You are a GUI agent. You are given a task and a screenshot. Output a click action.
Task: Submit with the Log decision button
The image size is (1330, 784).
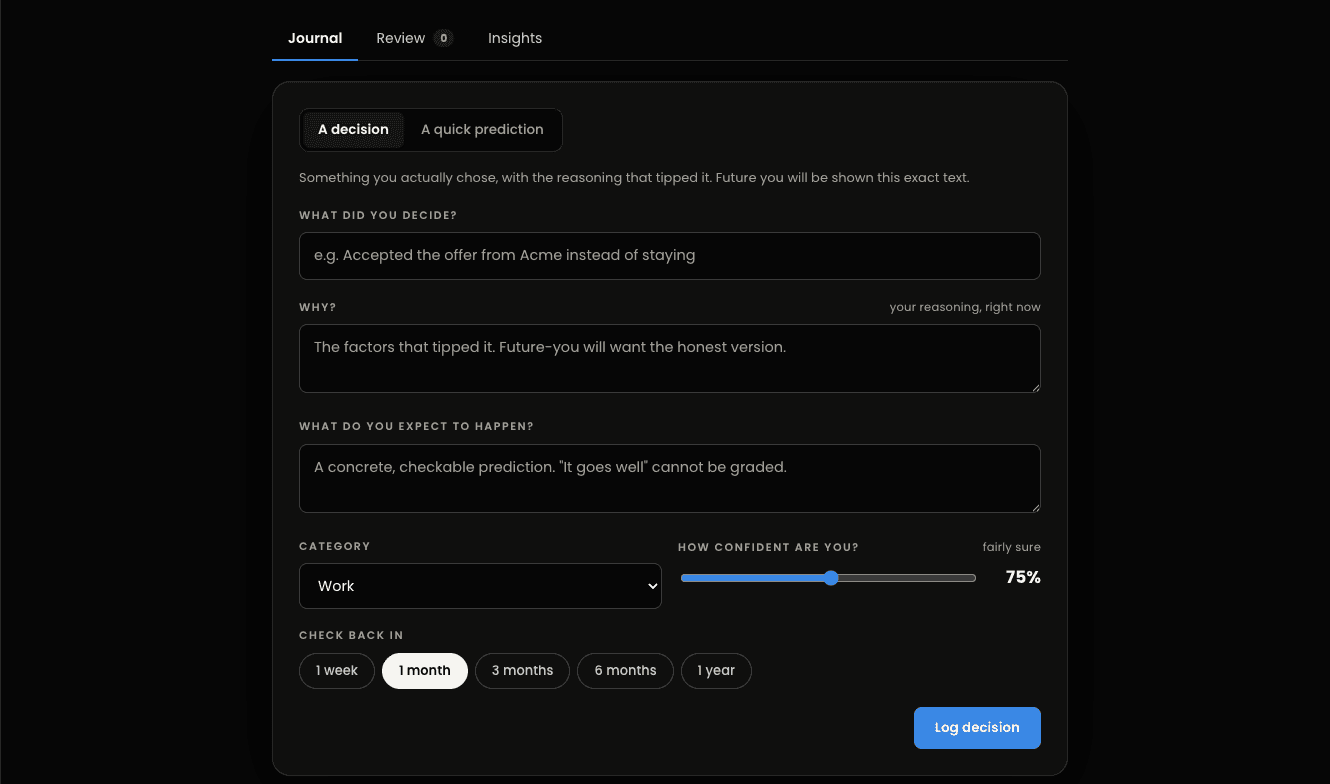click(977, 728)
